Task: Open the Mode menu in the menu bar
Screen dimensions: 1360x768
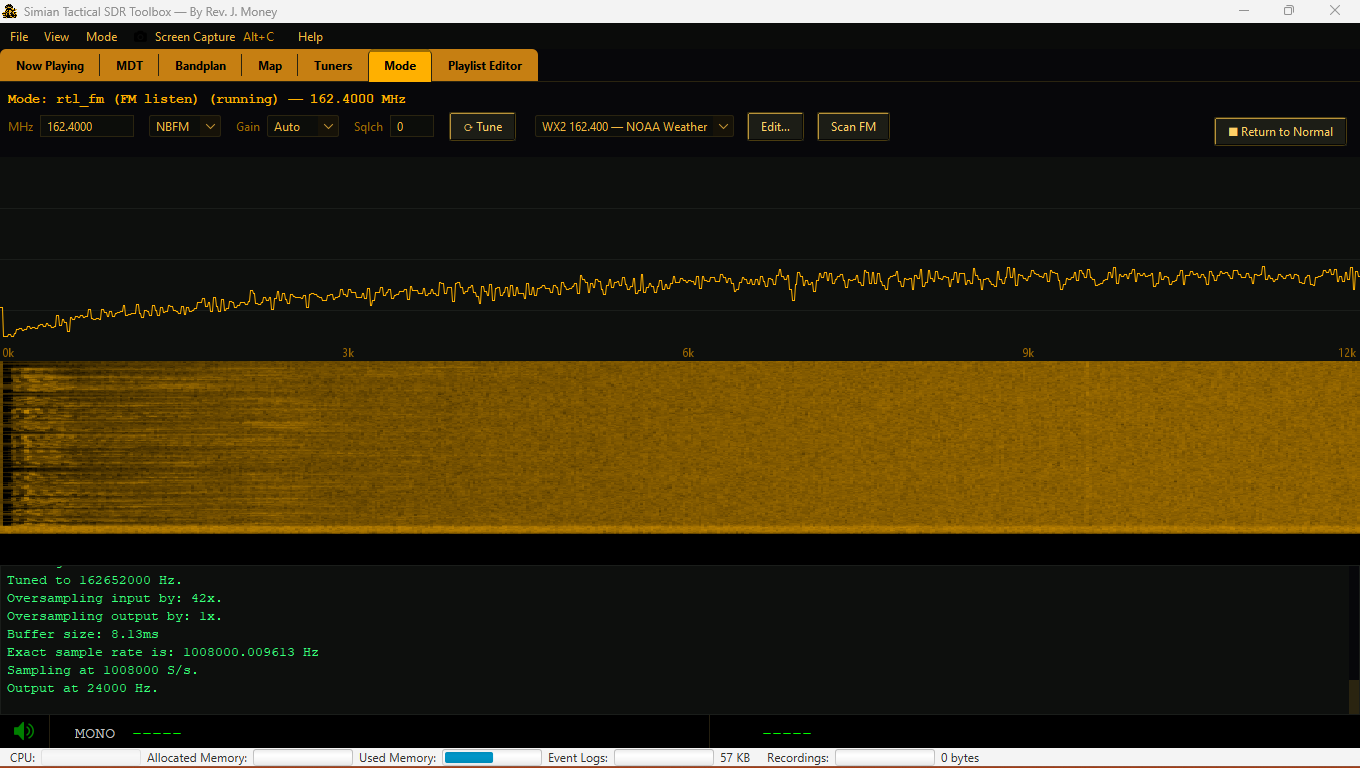Action: coord(101,37)
